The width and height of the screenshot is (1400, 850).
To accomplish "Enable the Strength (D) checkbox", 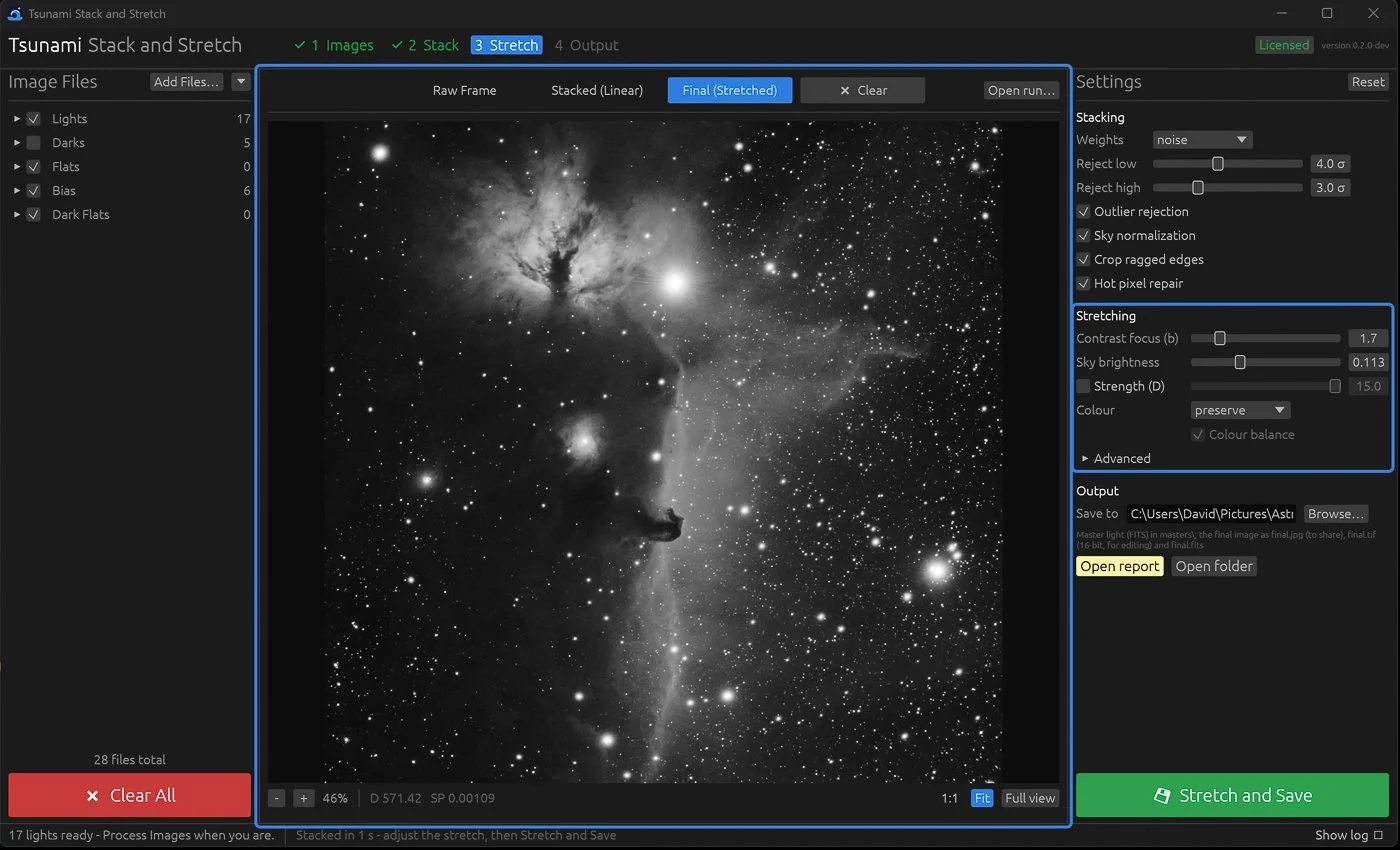I will [1083, 386].
